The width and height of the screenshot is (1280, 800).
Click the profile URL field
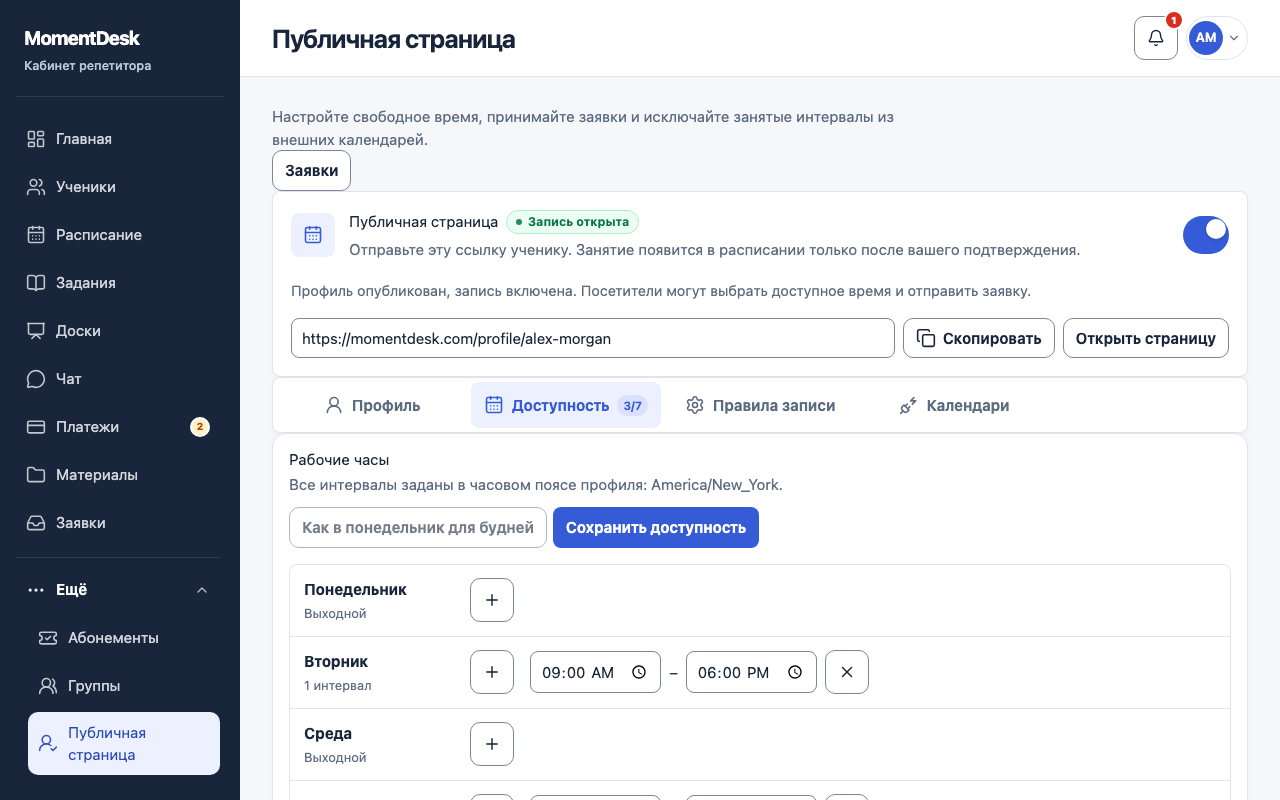[x=593, y=338]
